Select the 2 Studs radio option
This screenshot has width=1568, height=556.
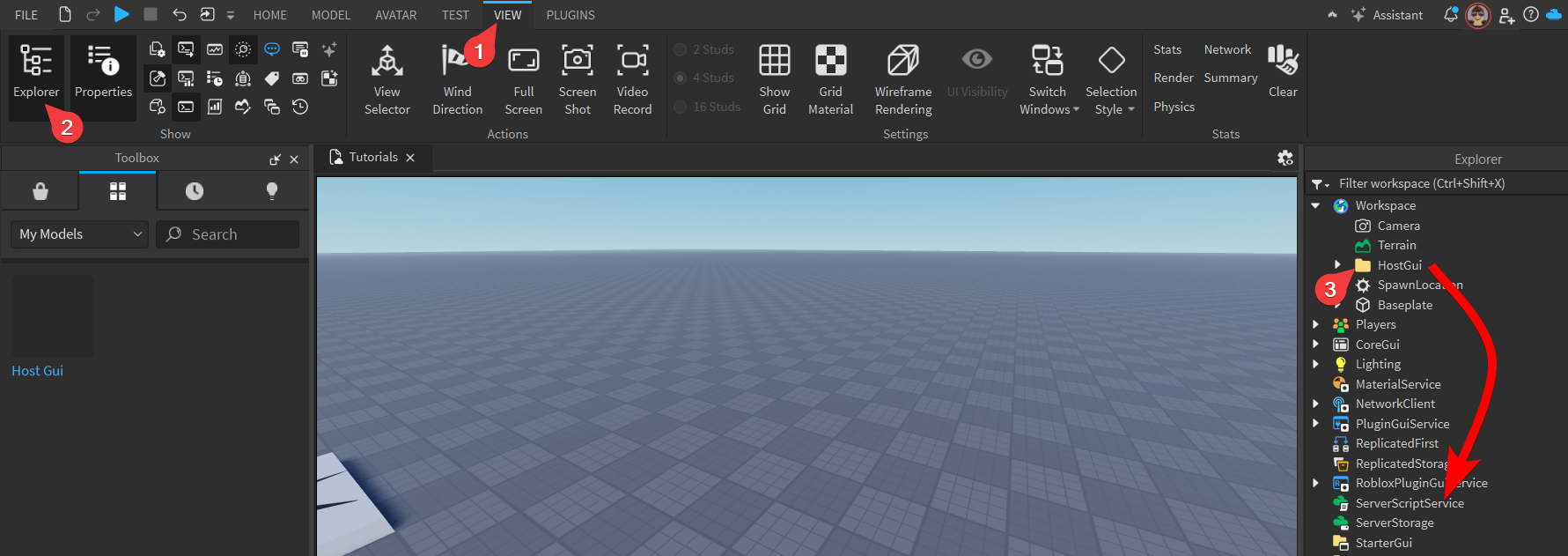pyautogui.click(x=681, y=49)
